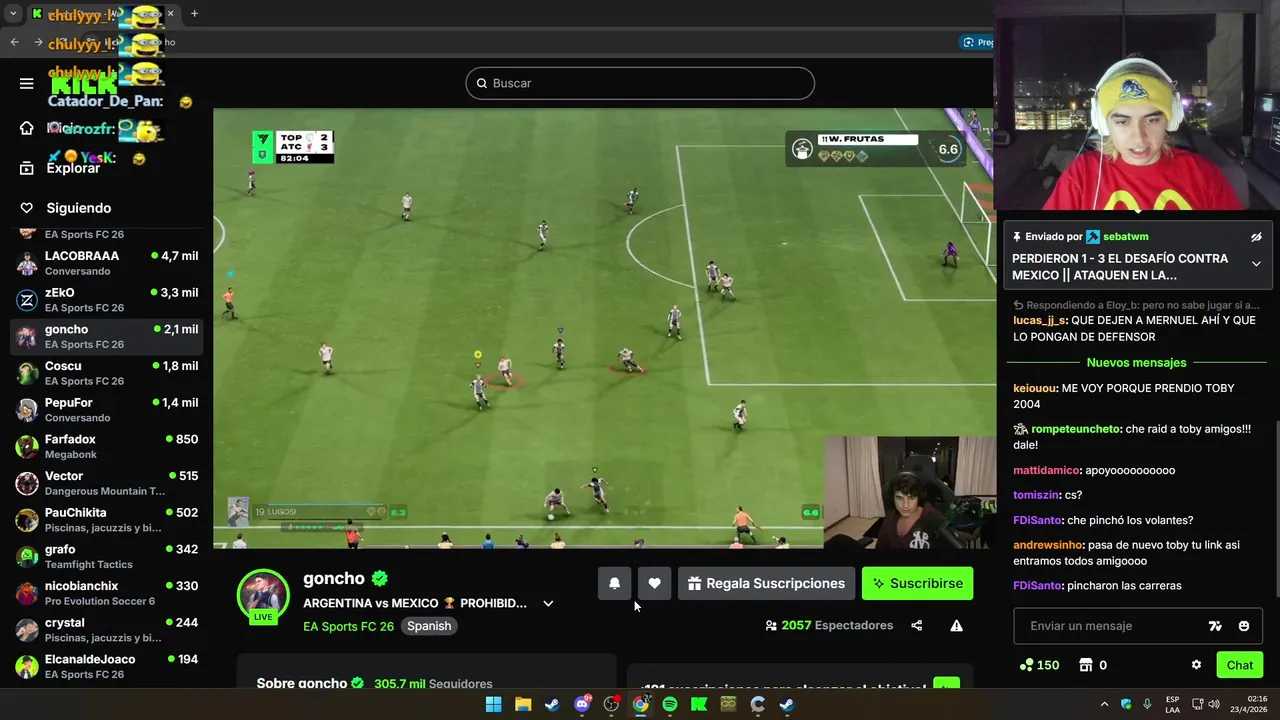Click the andrewsinho username in chat
Viewport: 1280px width, 720px height.
coord(1048,545)
